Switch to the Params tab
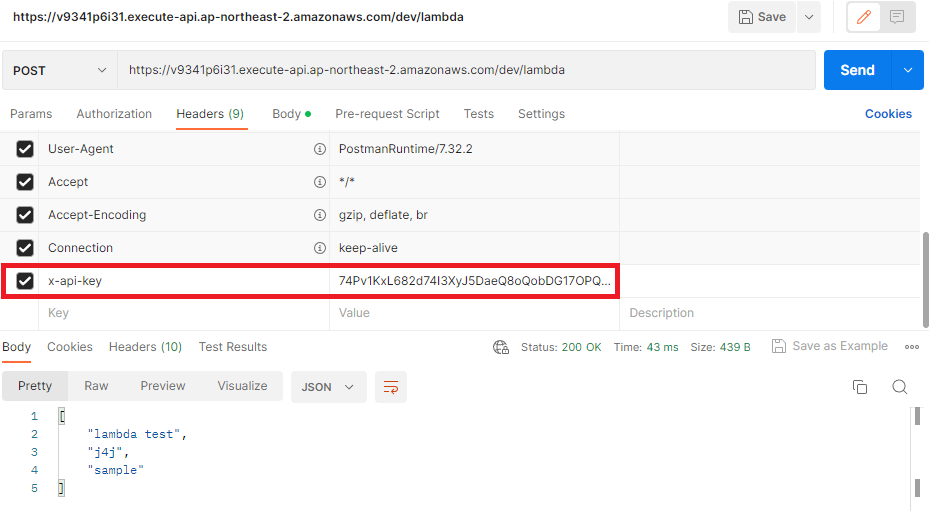The width and height of the screenshot is (931, 511). [x=31, y=114]
